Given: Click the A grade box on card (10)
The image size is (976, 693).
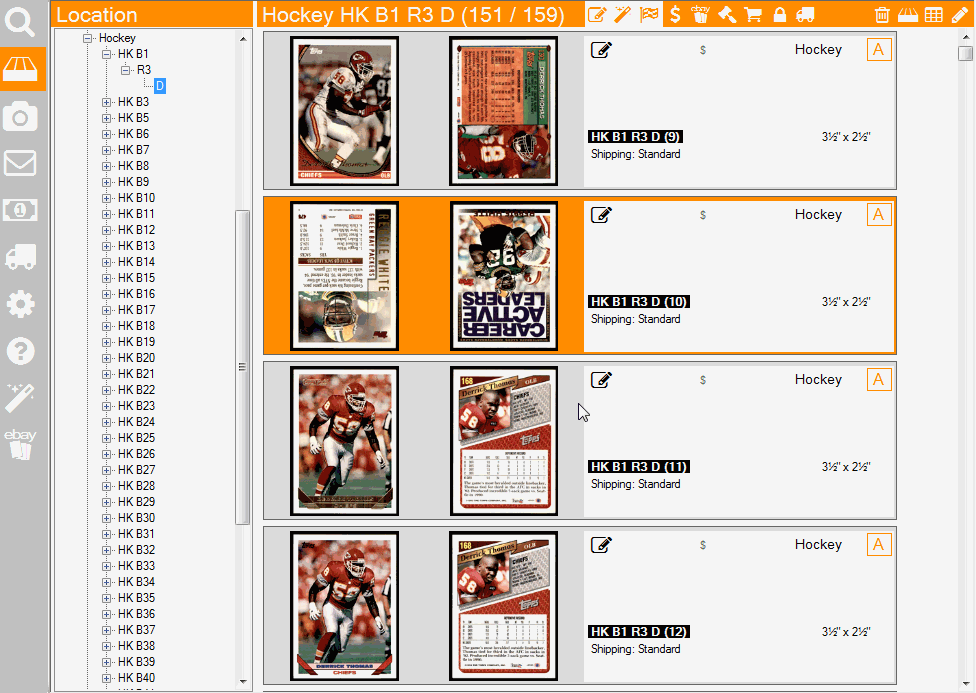Looking at the screenshot, I should [x=879, y=215].
